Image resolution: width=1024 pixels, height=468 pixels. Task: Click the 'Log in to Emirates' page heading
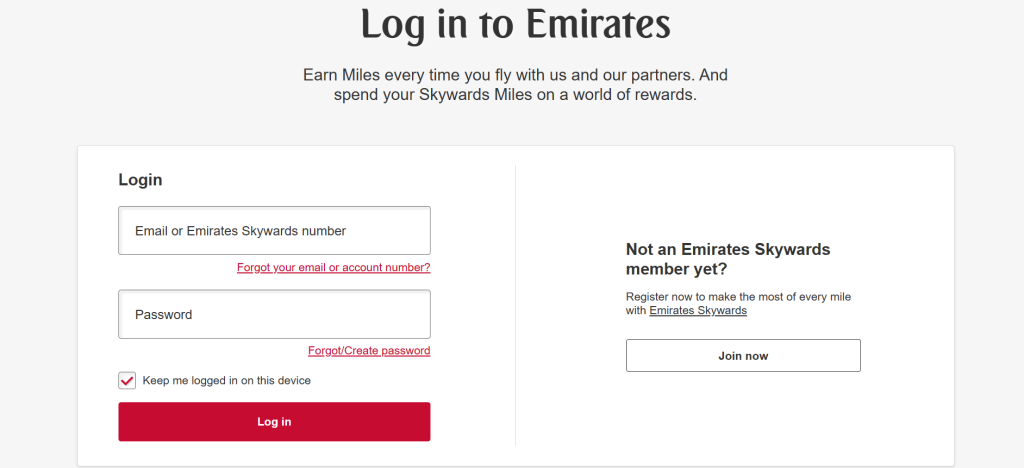[515, 24]
